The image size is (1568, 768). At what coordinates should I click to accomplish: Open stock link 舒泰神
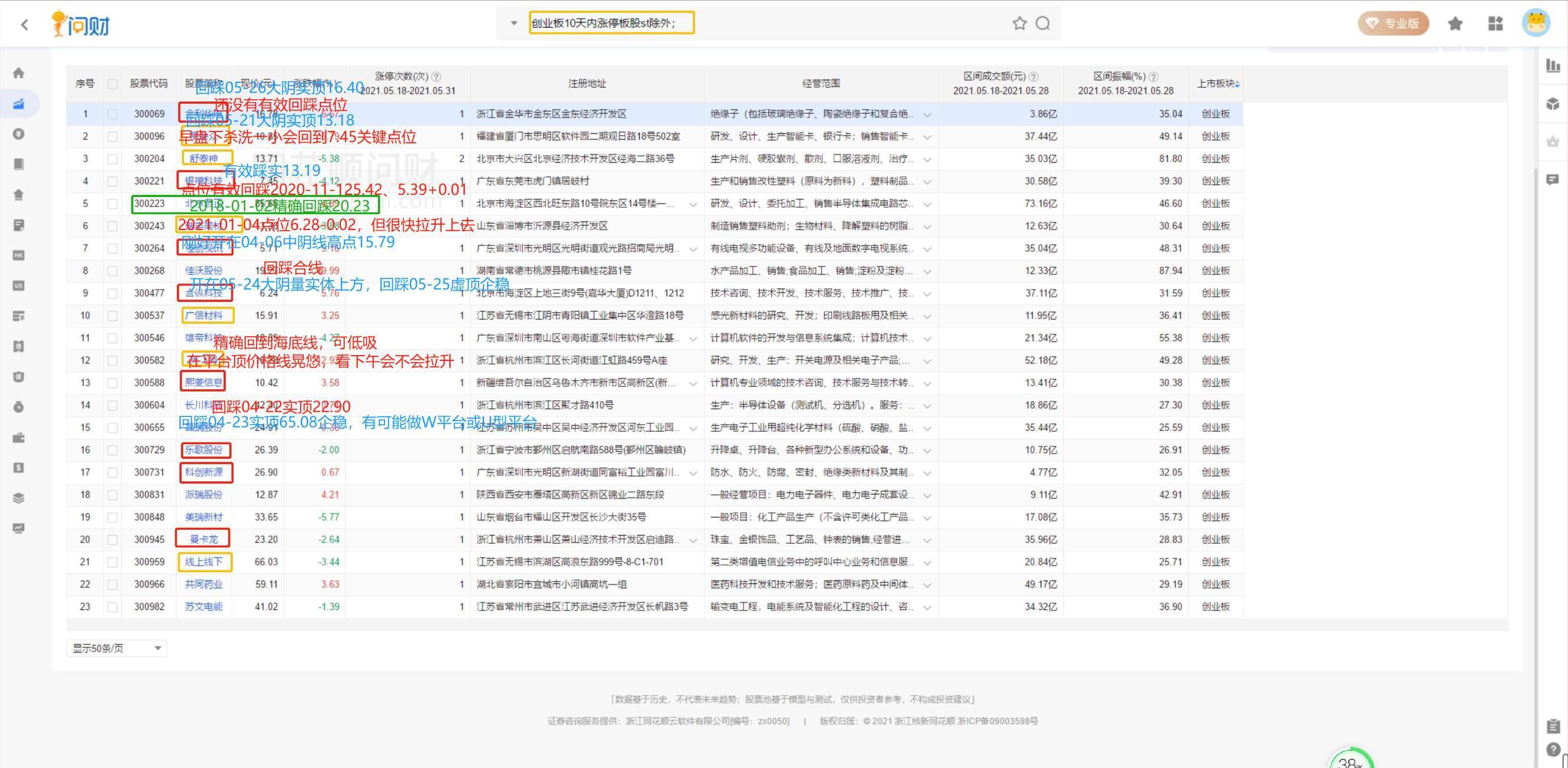204,159
